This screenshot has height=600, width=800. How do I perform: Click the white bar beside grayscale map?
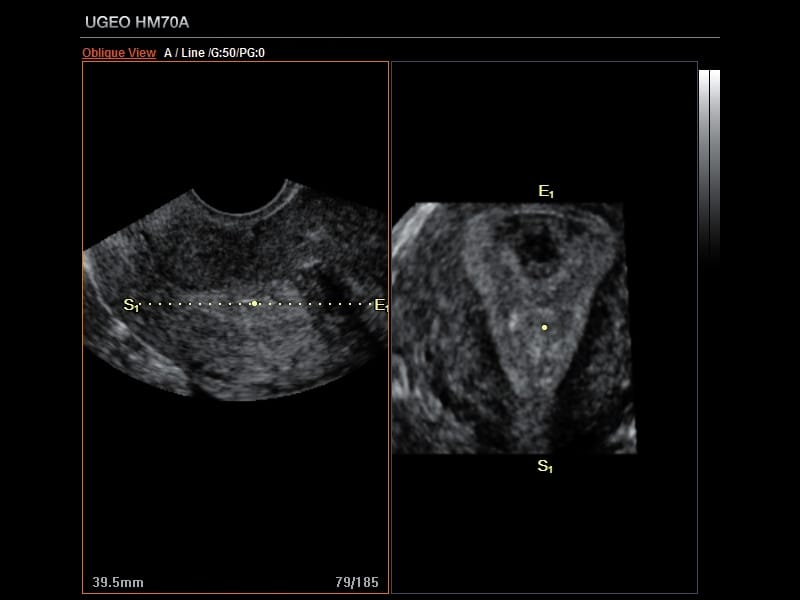715,160
